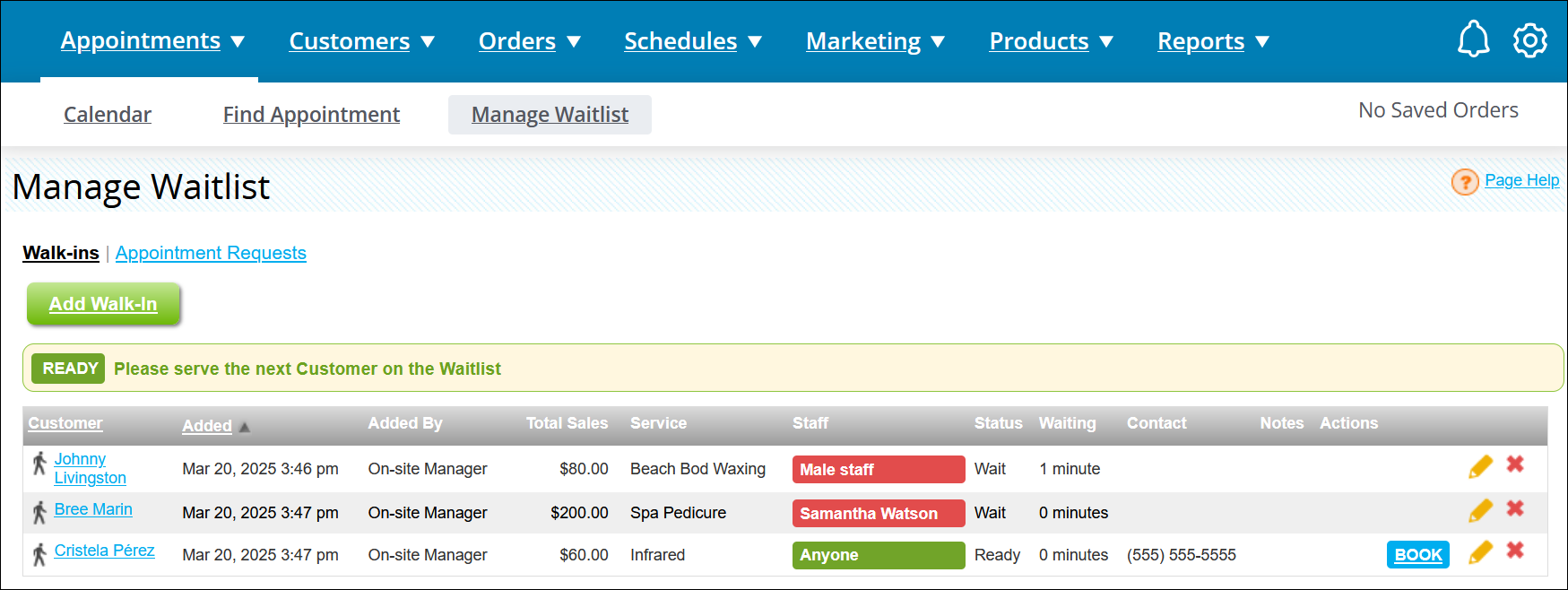Expand the Reports dropdown menu

pos(1212,41)
